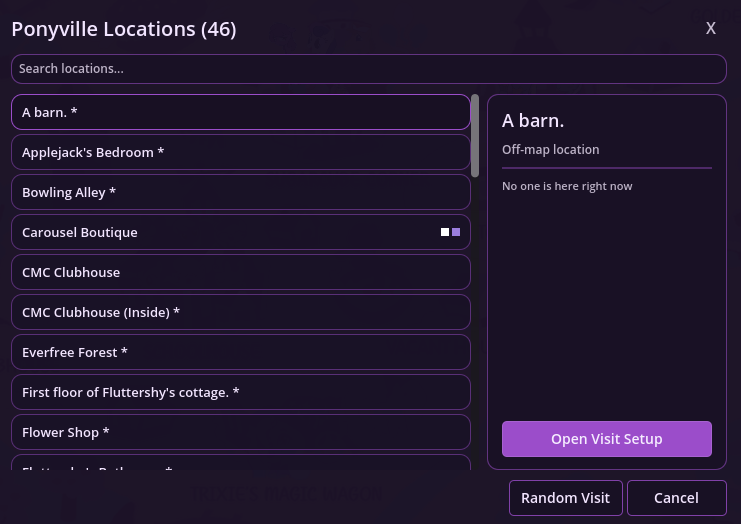This screenshot has height=524, width=741.
Task: Cancel the location selection dialog
Action: pos(676,498)
